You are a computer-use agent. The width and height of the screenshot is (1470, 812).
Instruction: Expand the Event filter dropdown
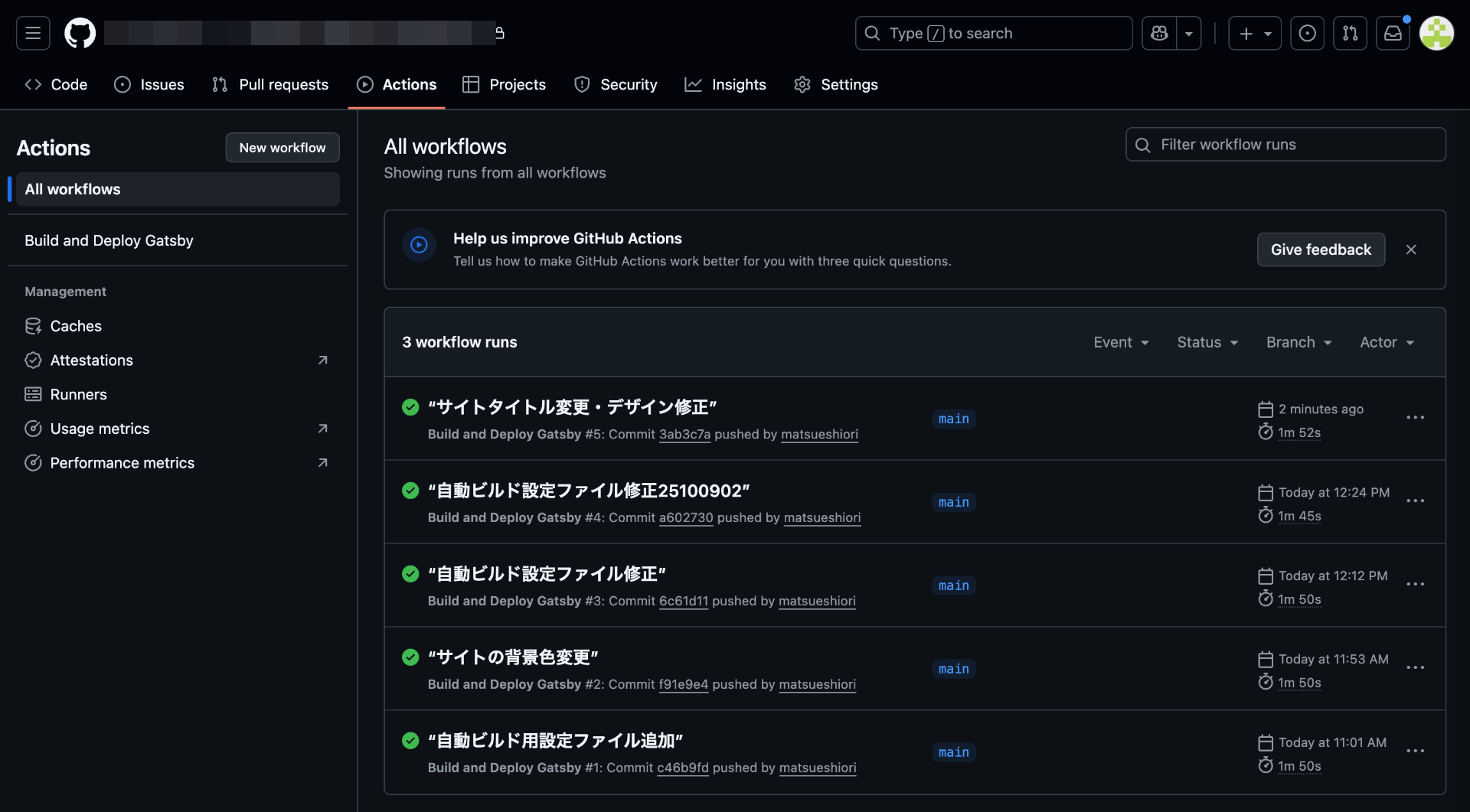click(x=1122, y=342)
